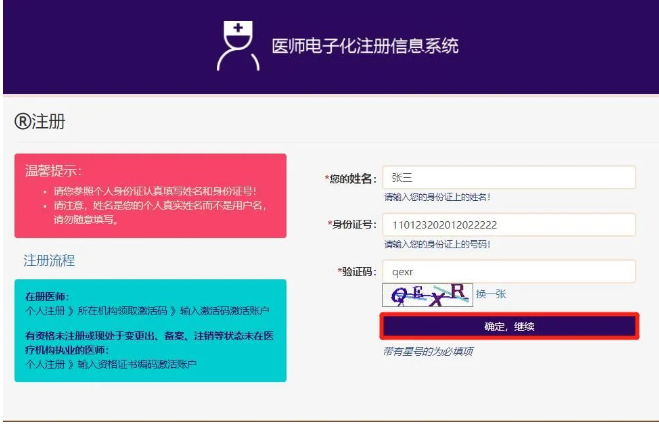Click the hint text below the name field
Screen dimensions: 659x426
click(437, 197)
